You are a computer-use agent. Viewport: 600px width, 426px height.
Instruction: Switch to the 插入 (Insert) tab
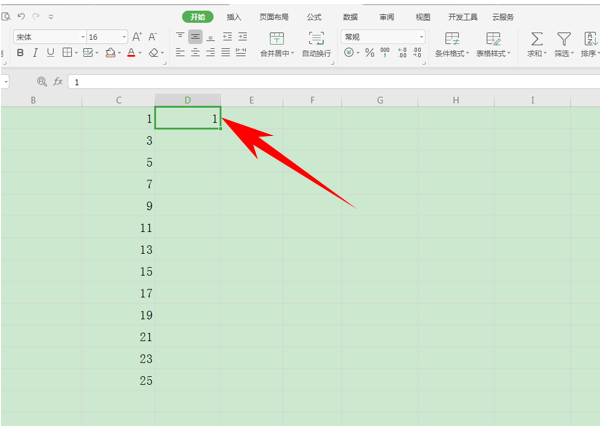point(233,17)
